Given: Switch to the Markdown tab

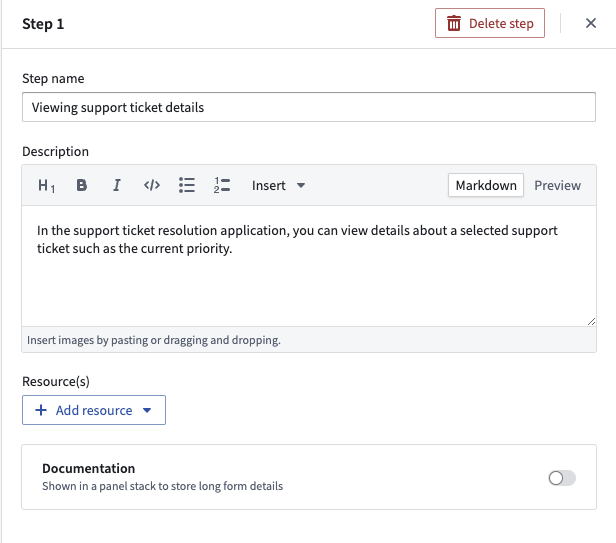Looking at the screenshot, I should click(486, 185).
